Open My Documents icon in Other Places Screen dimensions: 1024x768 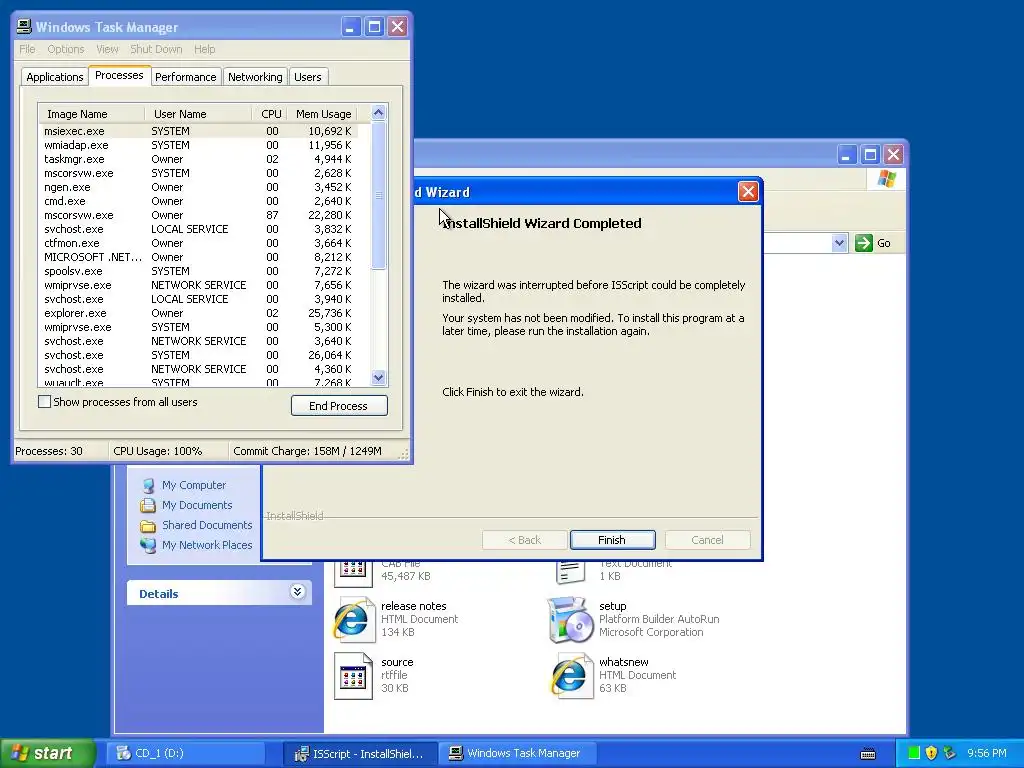coord(148,505)
